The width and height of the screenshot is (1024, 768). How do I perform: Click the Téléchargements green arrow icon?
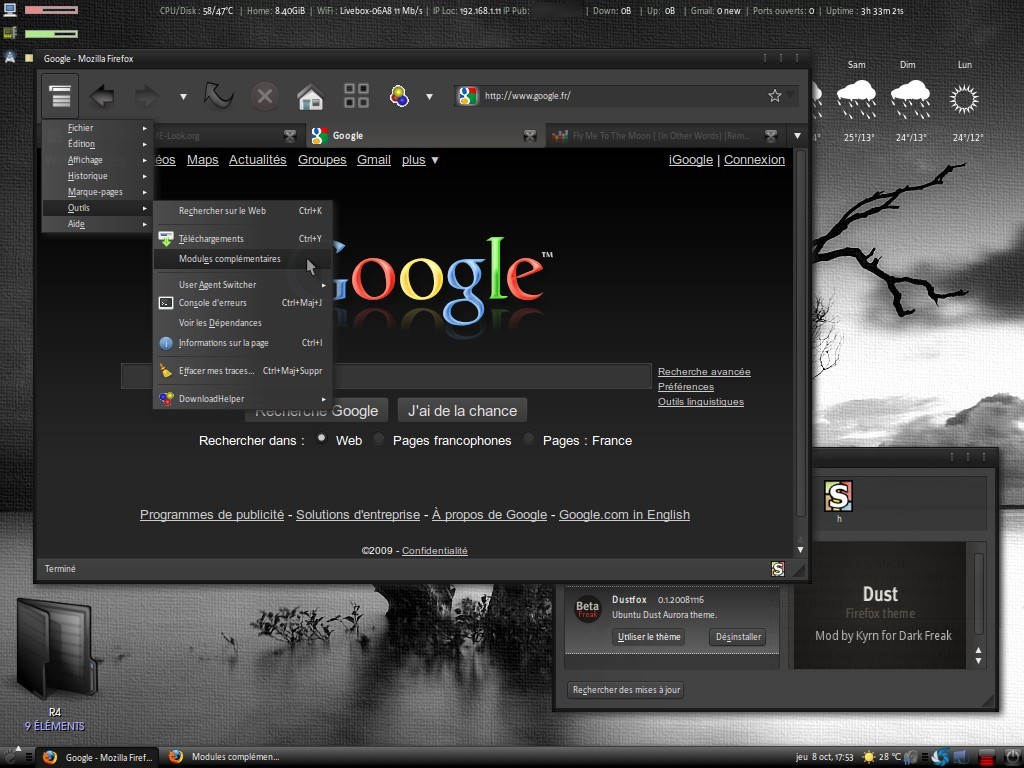click(x=166, y=239)
